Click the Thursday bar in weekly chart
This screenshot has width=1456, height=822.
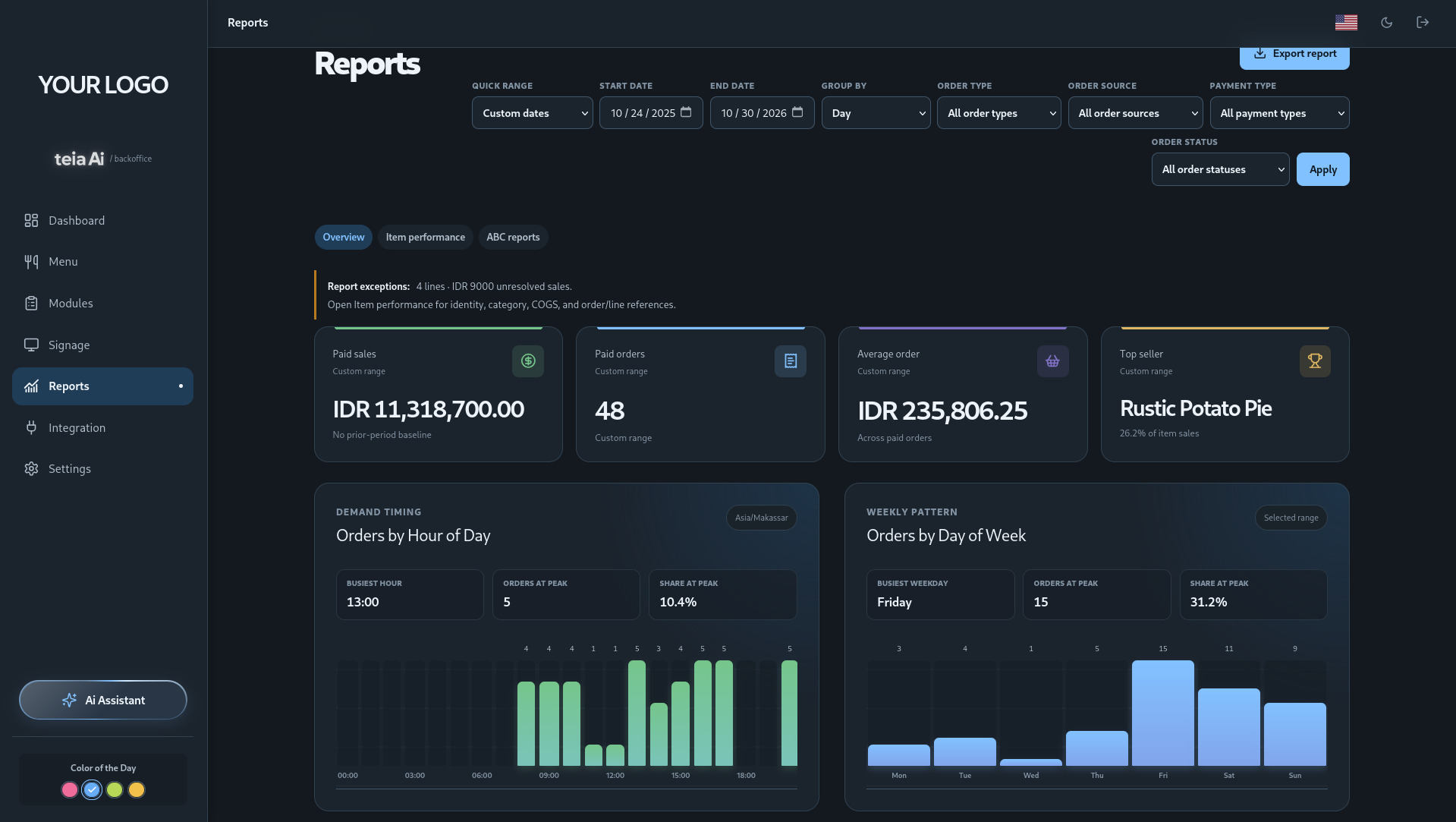coord(1096,748)
